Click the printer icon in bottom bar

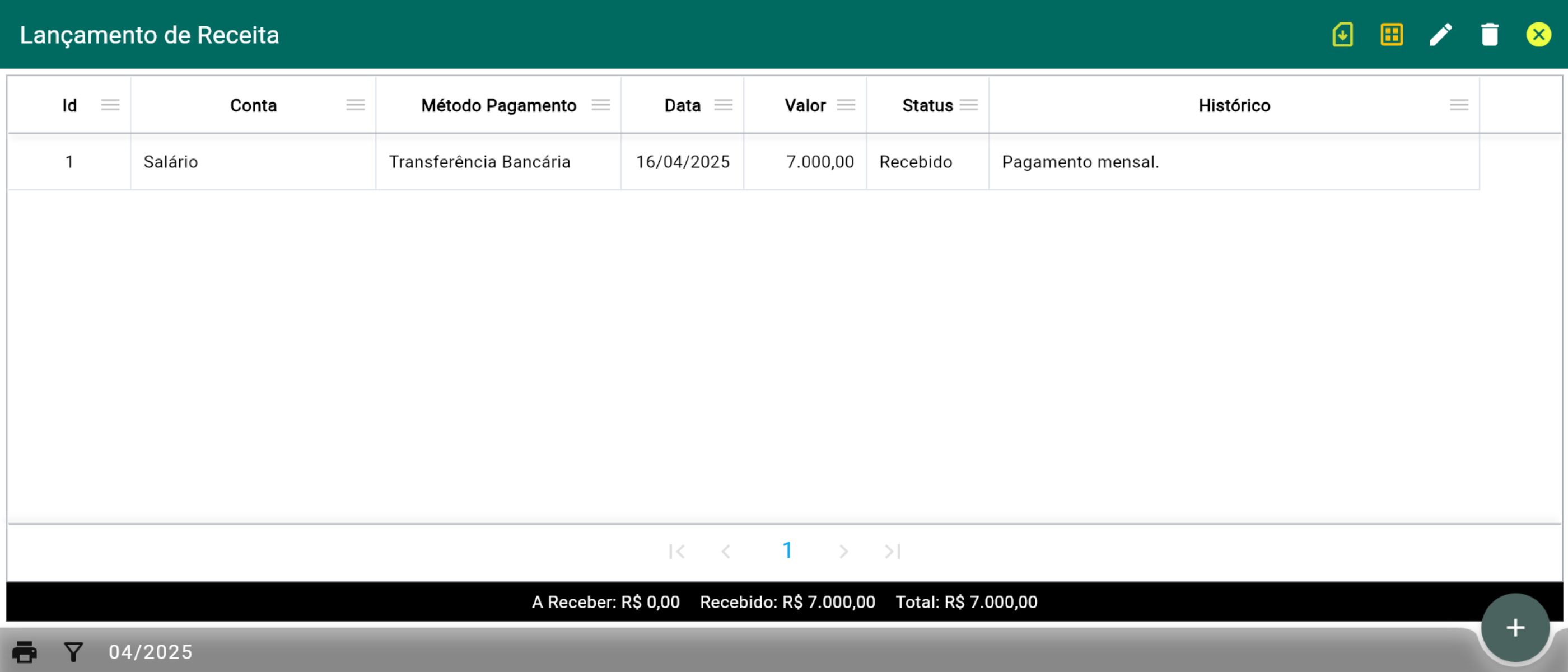[24, 652]
